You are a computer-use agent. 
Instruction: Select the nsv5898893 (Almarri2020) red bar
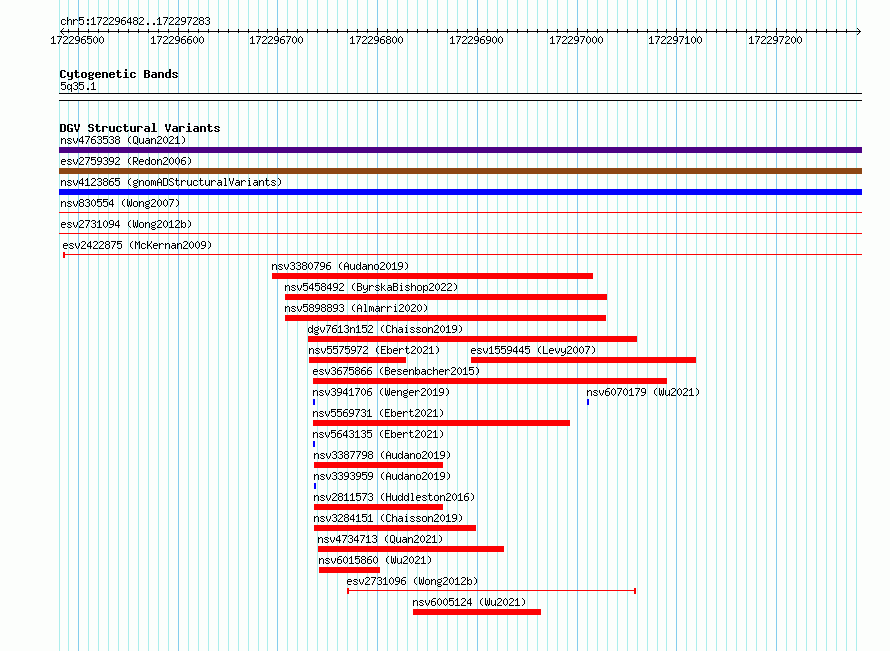click(446, 318)
